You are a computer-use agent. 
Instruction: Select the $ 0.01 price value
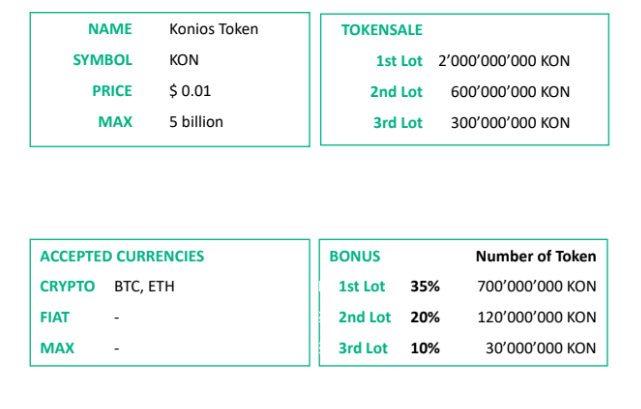click(190, 91)
